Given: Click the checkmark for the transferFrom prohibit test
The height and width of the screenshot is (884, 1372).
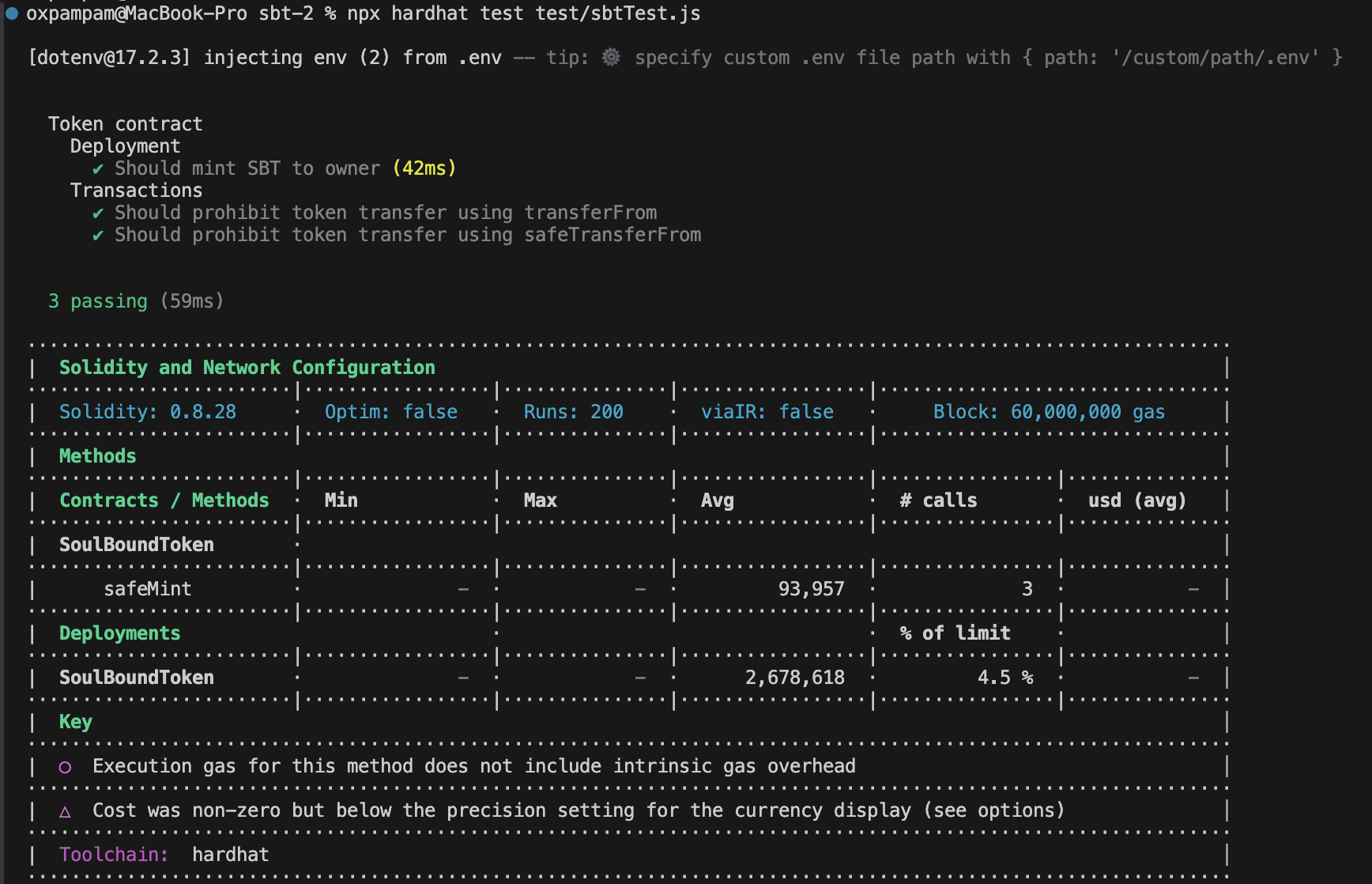Looking at the screenshot, I should coord(98,213).
